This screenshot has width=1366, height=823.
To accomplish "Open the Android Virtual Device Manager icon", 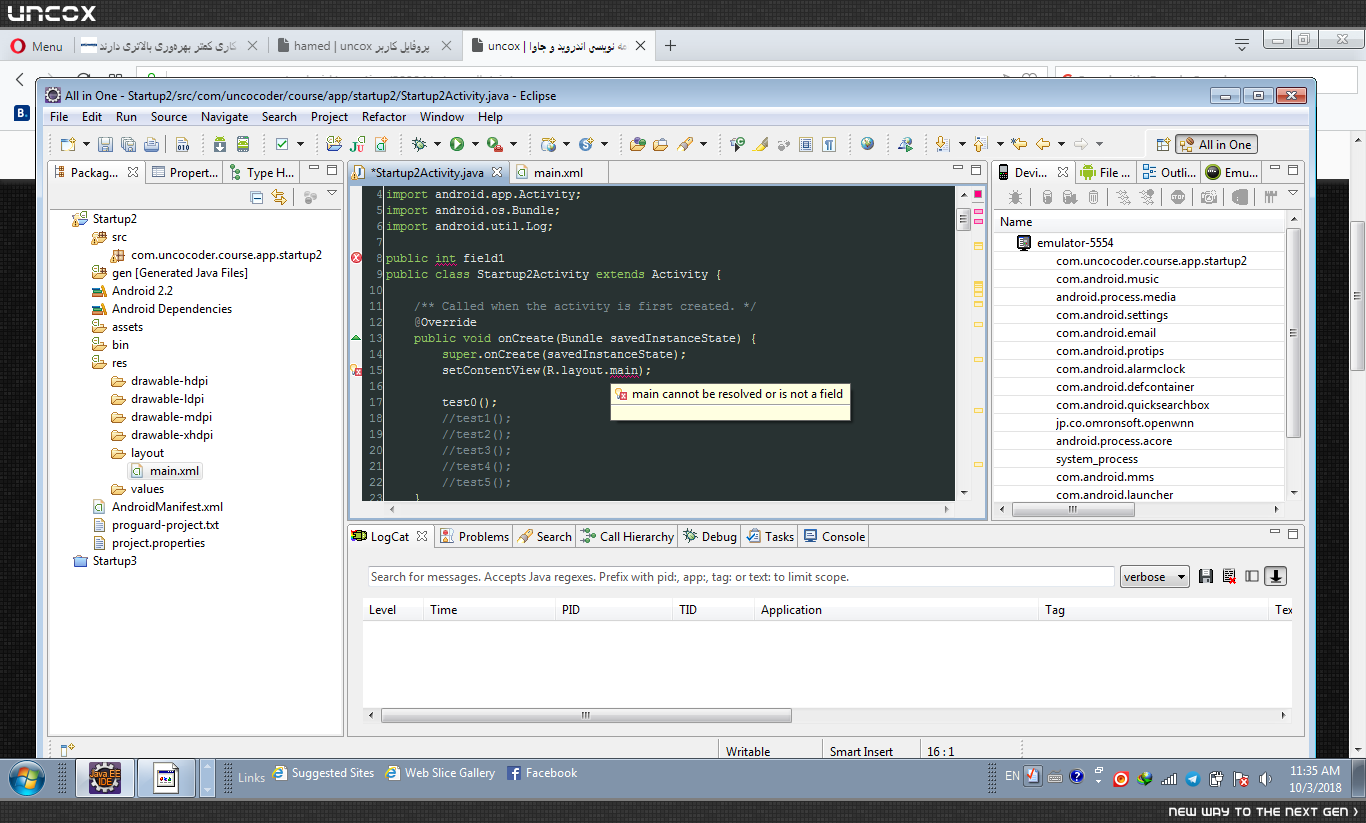I will pos(242,144).
